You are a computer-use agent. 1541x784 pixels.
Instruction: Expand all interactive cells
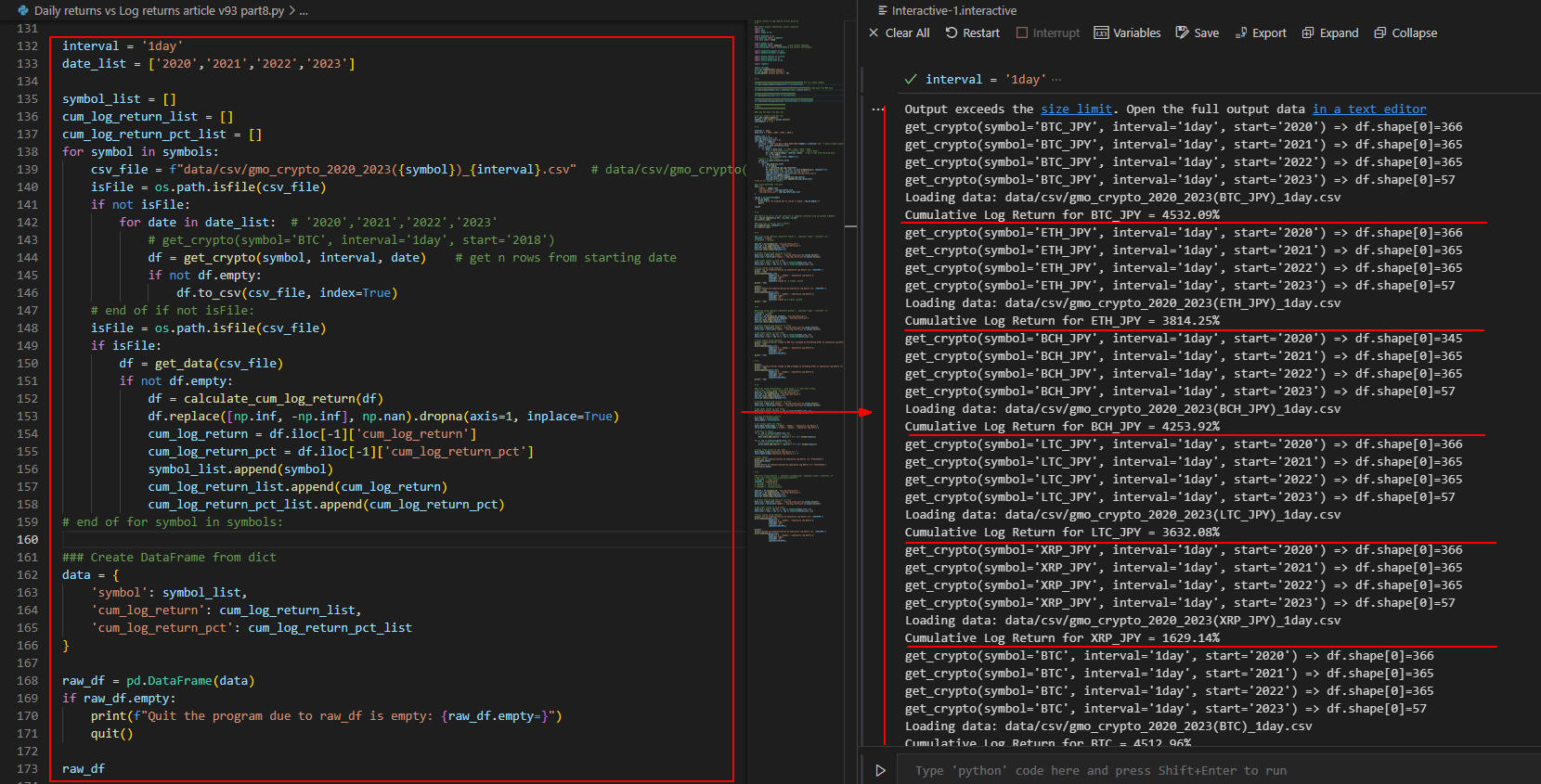point(1330,32)
